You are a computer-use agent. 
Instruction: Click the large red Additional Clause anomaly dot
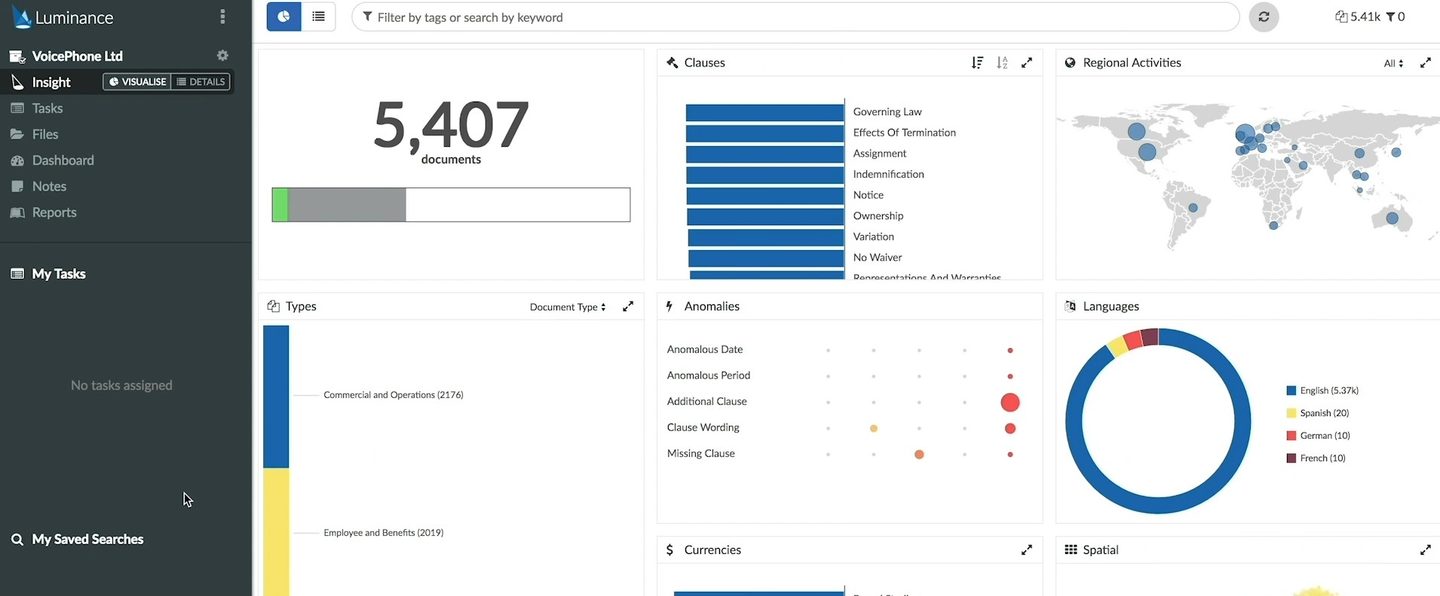(x=1010, y=402)
